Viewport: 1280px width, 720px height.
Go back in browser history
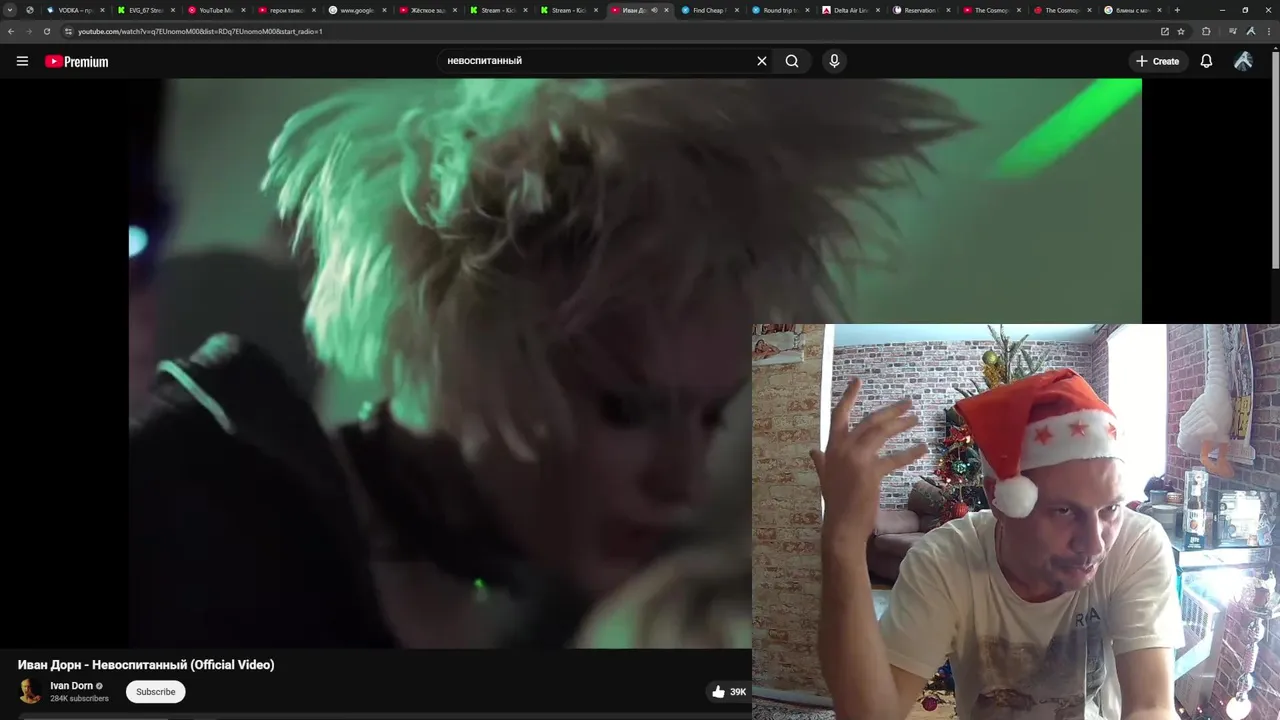(x=11, y=31)
